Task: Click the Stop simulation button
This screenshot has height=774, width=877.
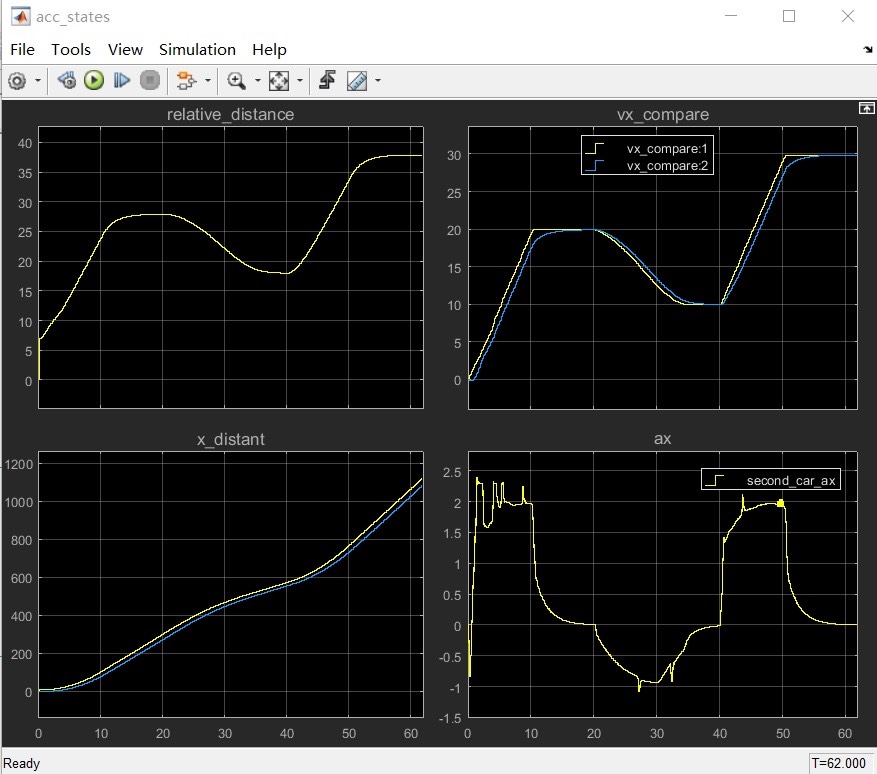Action: click(x=149, y=81)
